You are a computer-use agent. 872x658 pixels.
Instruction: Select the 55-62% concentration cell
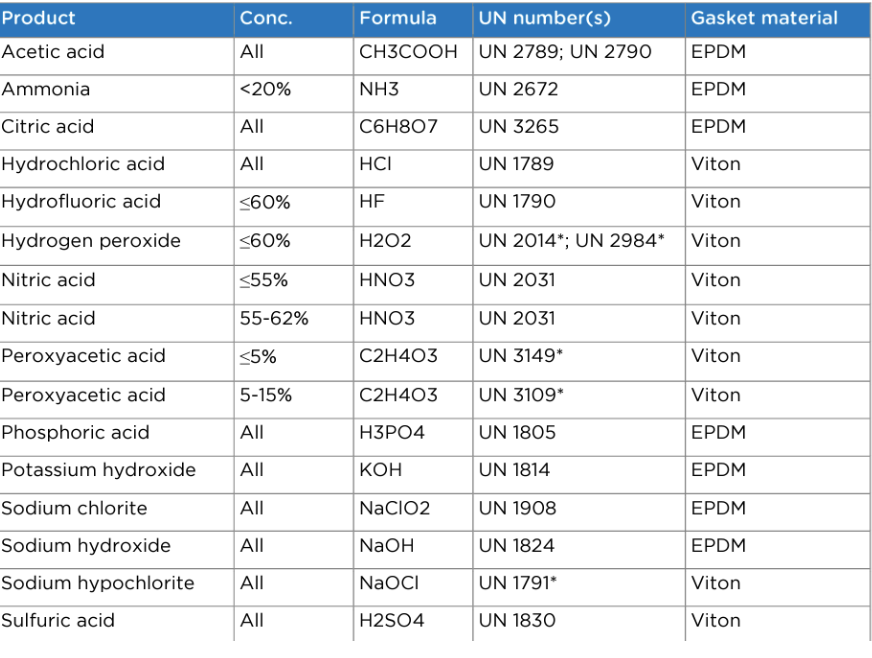294,323
